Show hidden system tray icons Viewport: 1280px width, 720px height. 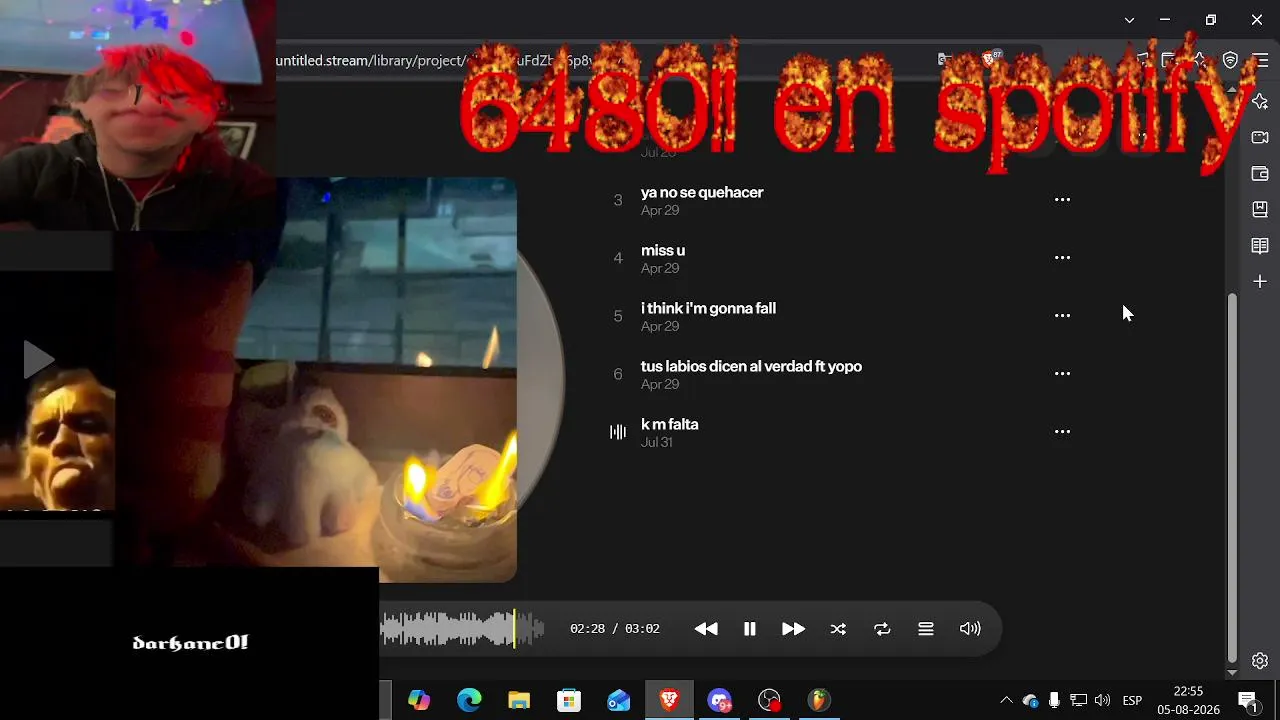coord(1006,700)
